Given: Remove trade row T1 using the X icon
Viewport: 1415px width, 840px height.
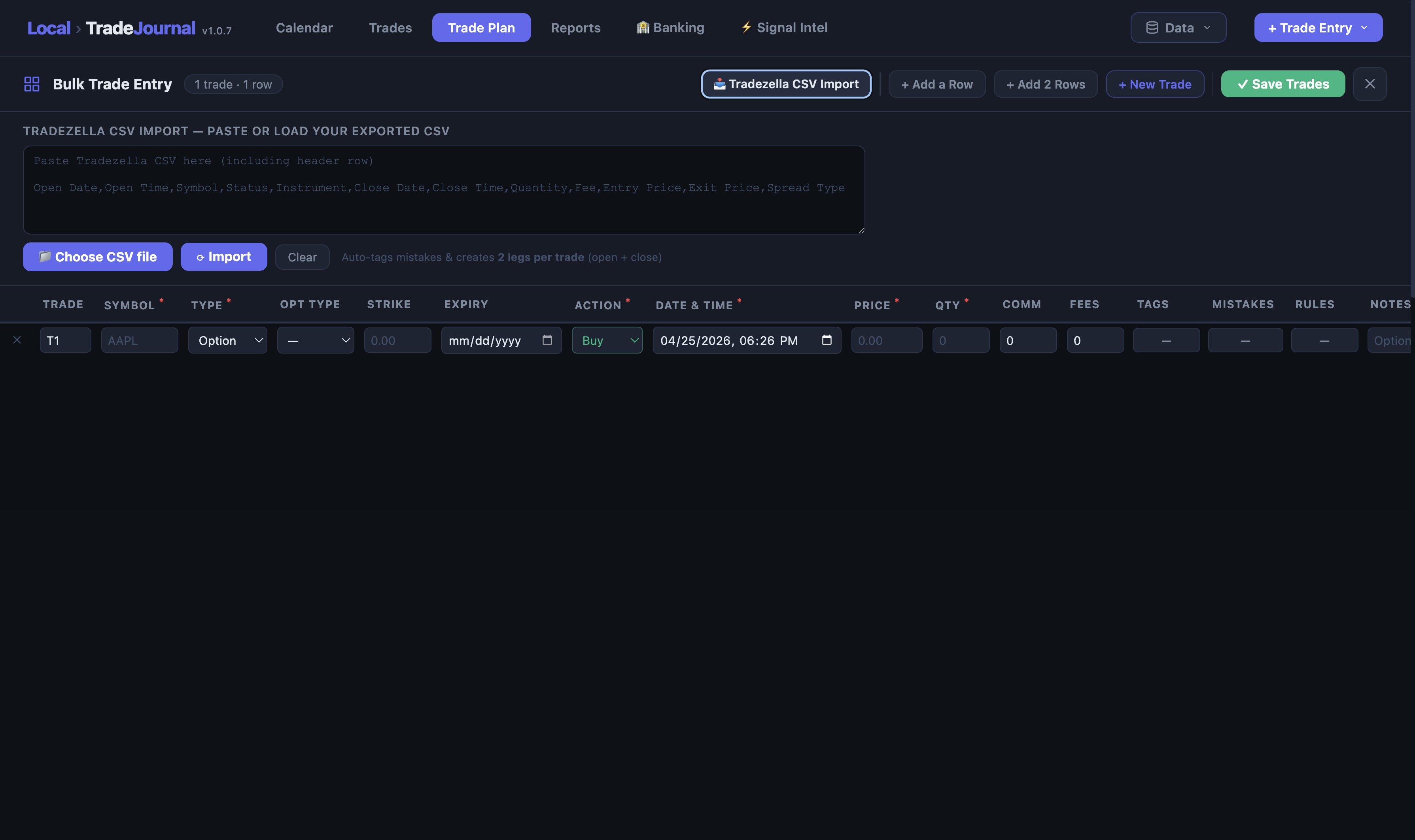Looking at the screenshot, I should (17, 340).
